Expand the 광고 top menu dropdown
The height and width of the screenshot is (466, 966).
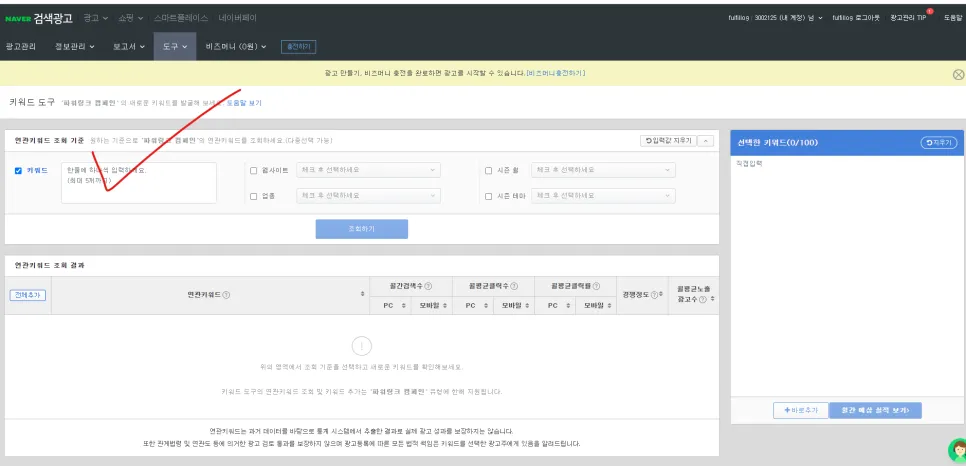click(96, 18)
